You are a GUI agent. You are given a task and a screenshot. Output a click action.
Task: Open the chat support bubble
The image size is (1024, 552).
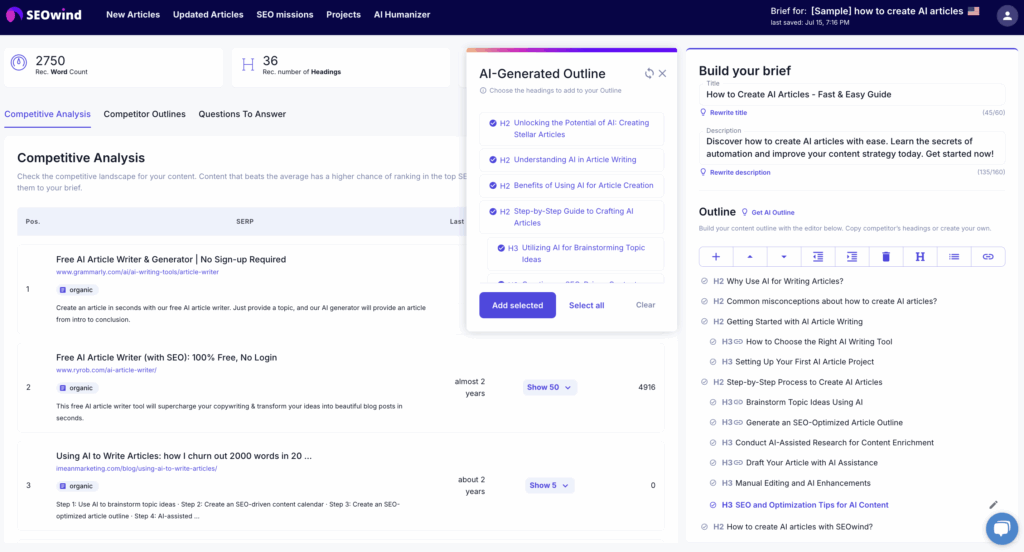tap(1000, 527)
